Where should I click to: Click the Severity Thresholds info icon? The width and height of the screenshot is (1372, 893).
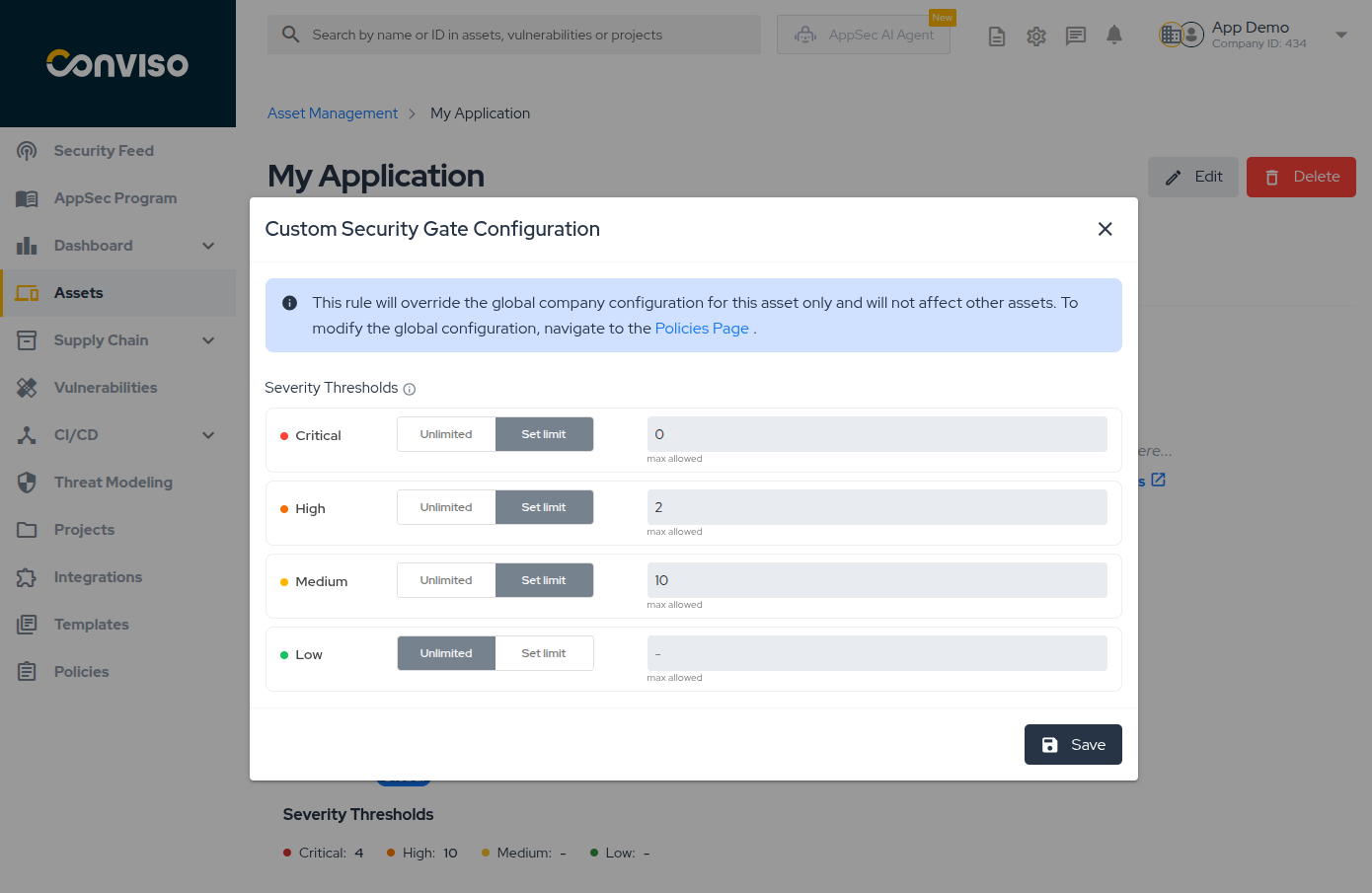(x=410, y=389)
